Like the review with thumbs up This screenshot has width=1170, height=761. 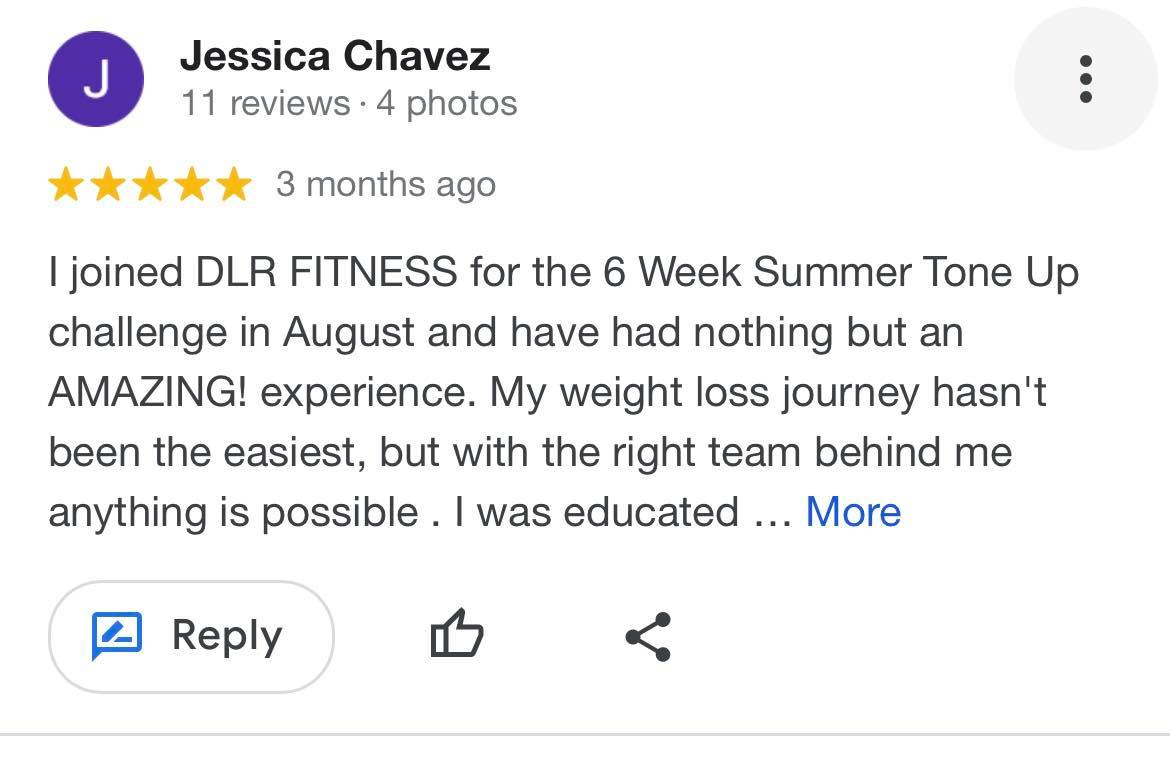point(456,635)
